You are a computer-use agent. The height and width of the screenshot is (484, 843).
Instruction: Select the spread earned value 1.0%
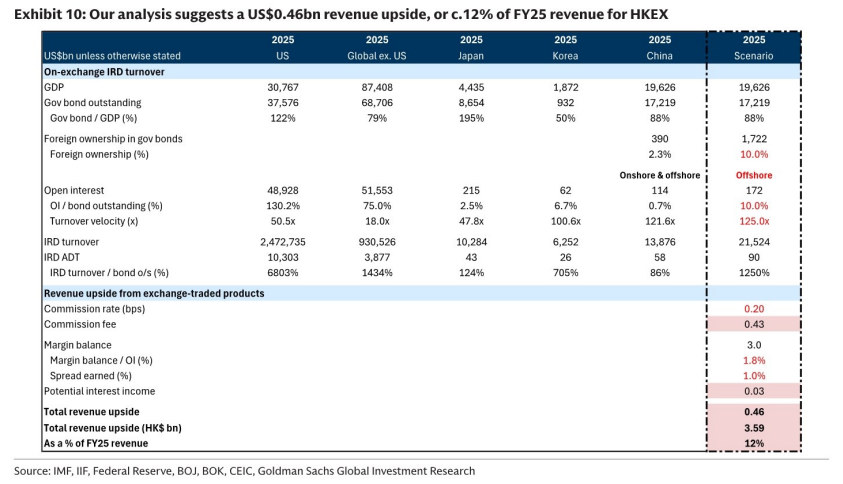(x=754, y=376)
